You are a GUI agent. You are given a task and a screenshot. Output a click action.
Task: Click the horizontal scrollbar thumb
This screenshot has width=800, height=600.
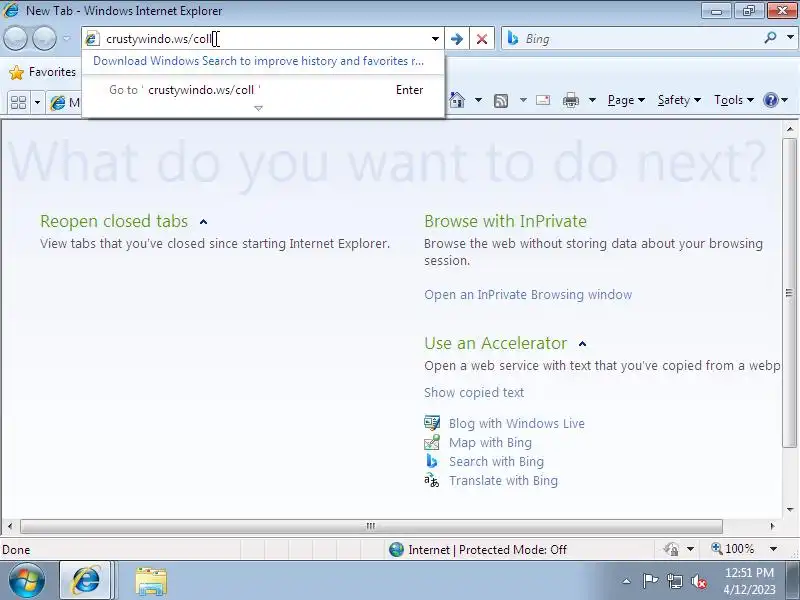[371, 526]
